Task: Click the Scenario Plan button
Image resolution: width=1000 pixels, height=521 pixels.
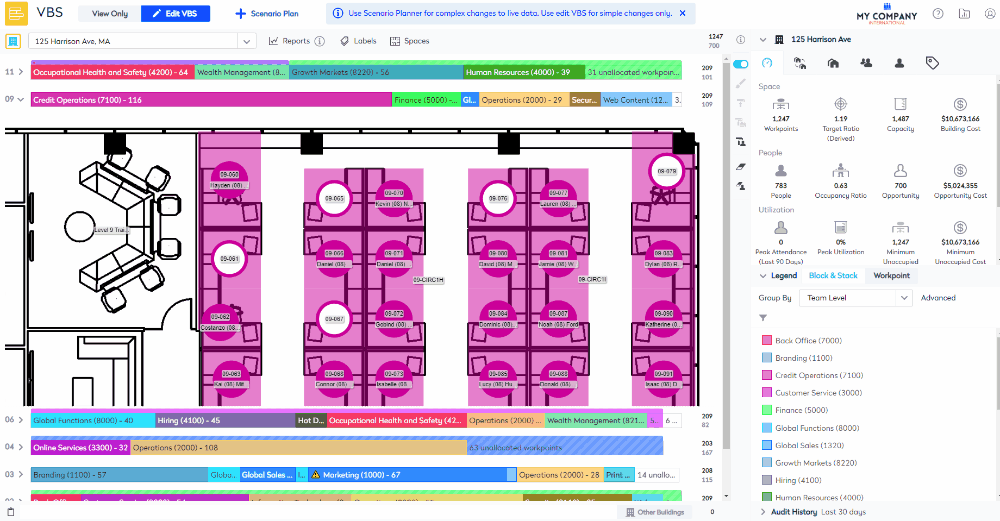Action: (x=266, y=14)
